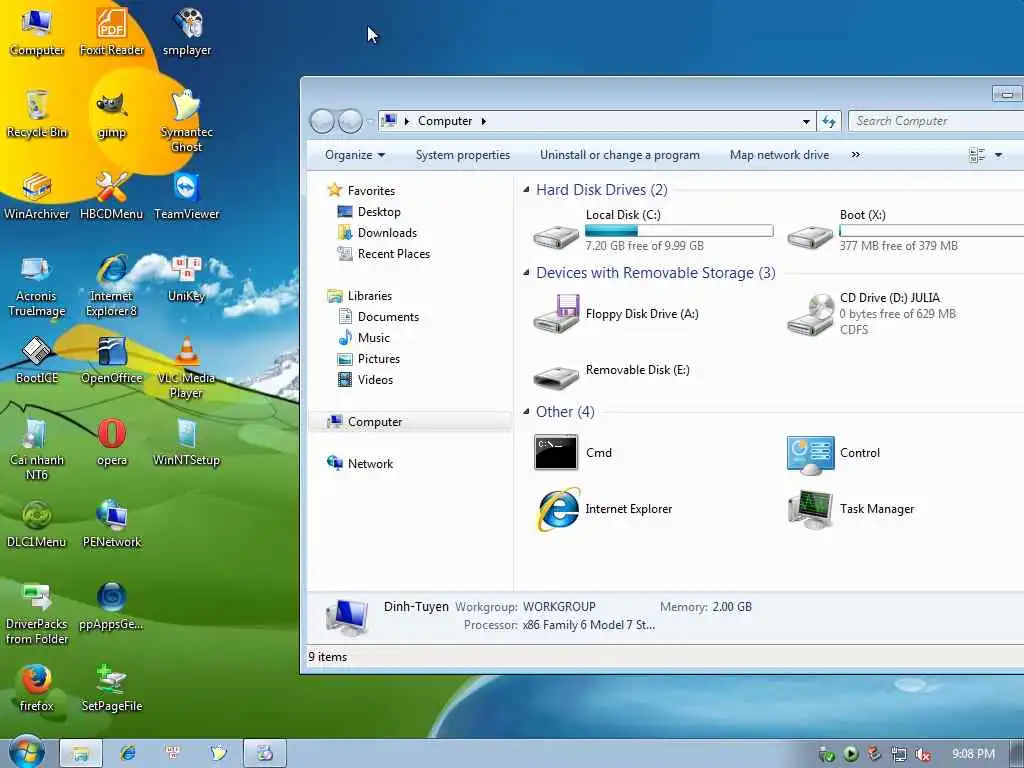1024x768 pixels.
Task: Launch OpenOffice from desktop
Action: pos(112,360)
